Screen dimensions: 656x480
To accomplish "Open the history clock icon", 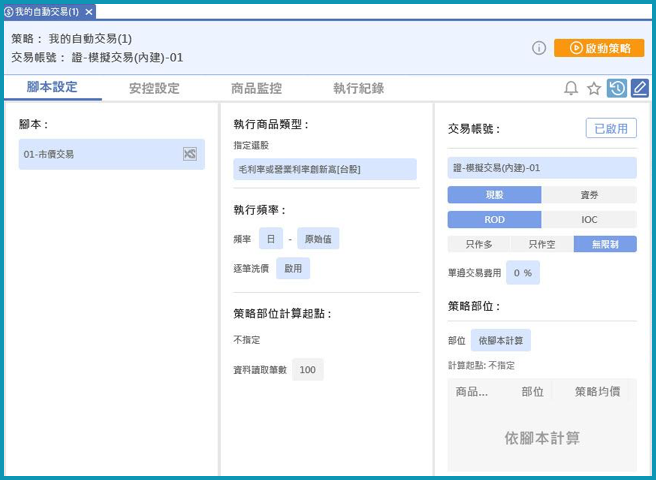I will pyautogui.click(x=617, y=89).
